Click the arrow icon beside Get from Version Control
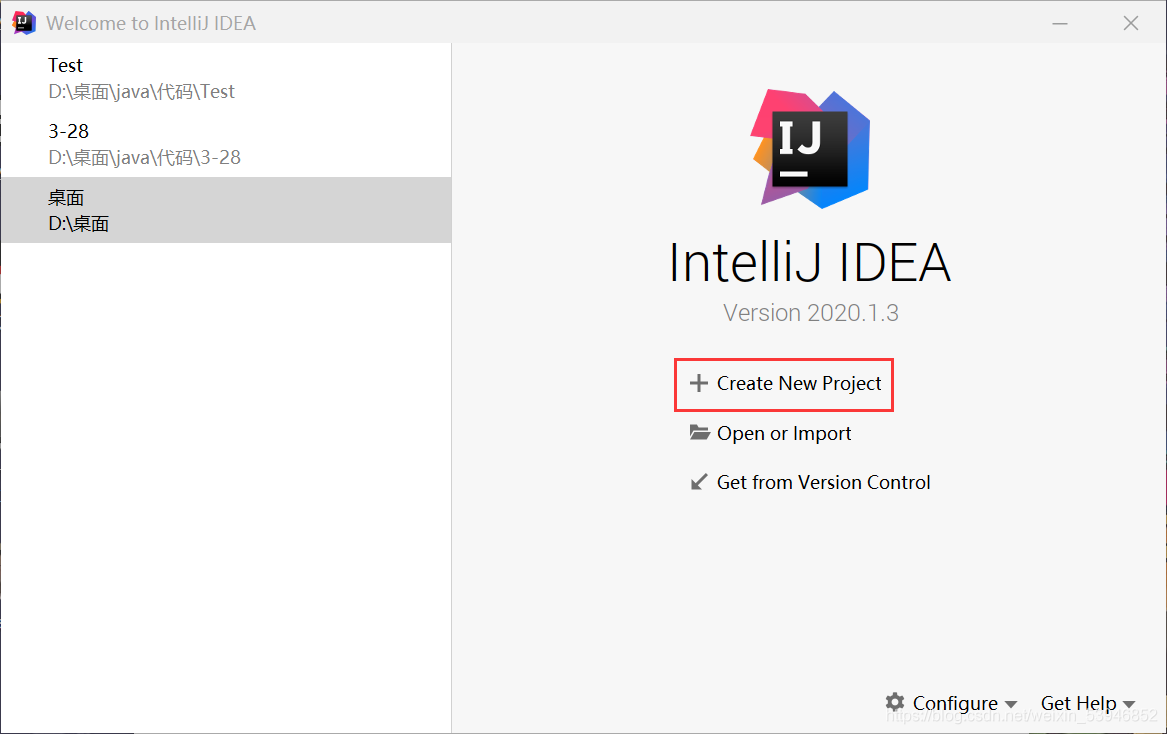Viewport: 1167px width, 734px height. tap(698, 481)
